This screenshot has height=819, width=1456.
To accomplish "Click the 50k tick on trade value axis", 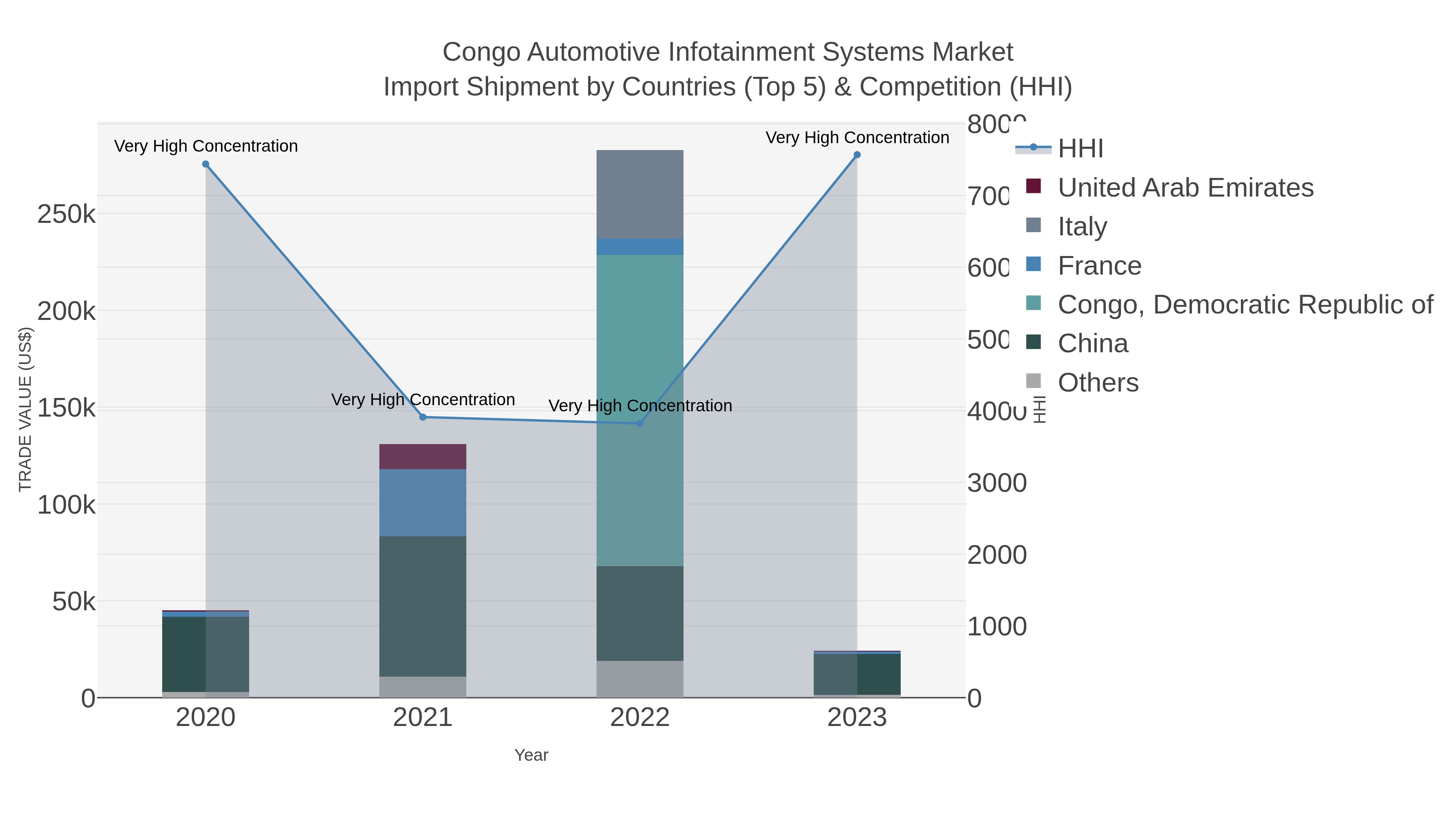I will click(x=74, y=601).
